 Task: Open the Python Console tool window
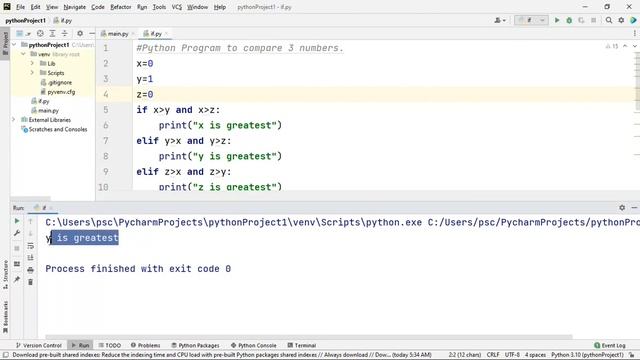coord(253,345)
